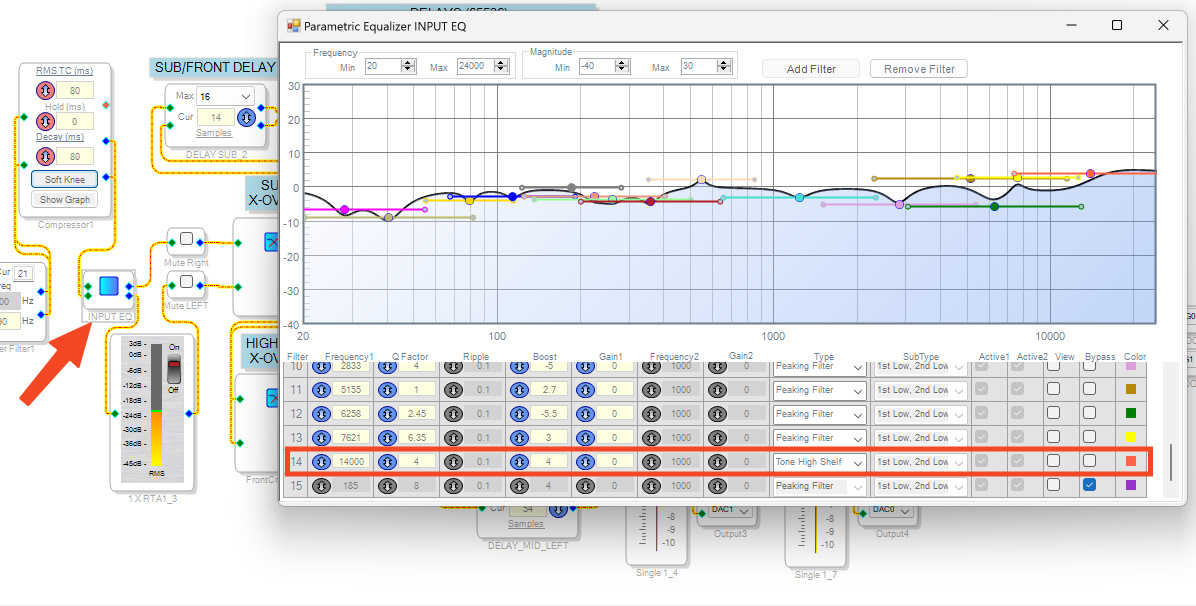Viewport: 1196px width, 606px height.
Task: Click Frequency1 spinner knob for filter 12
Action: pyautogui.click(x=321, y=414)
